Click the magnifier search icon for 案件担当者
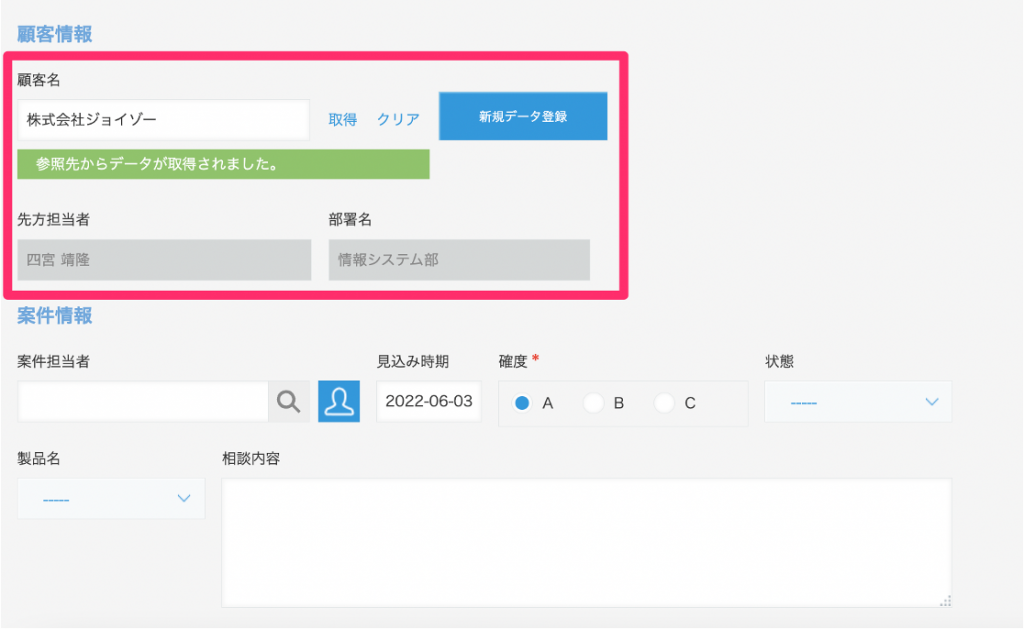Viewport: 1024px width, 629px height. [289, 401]
